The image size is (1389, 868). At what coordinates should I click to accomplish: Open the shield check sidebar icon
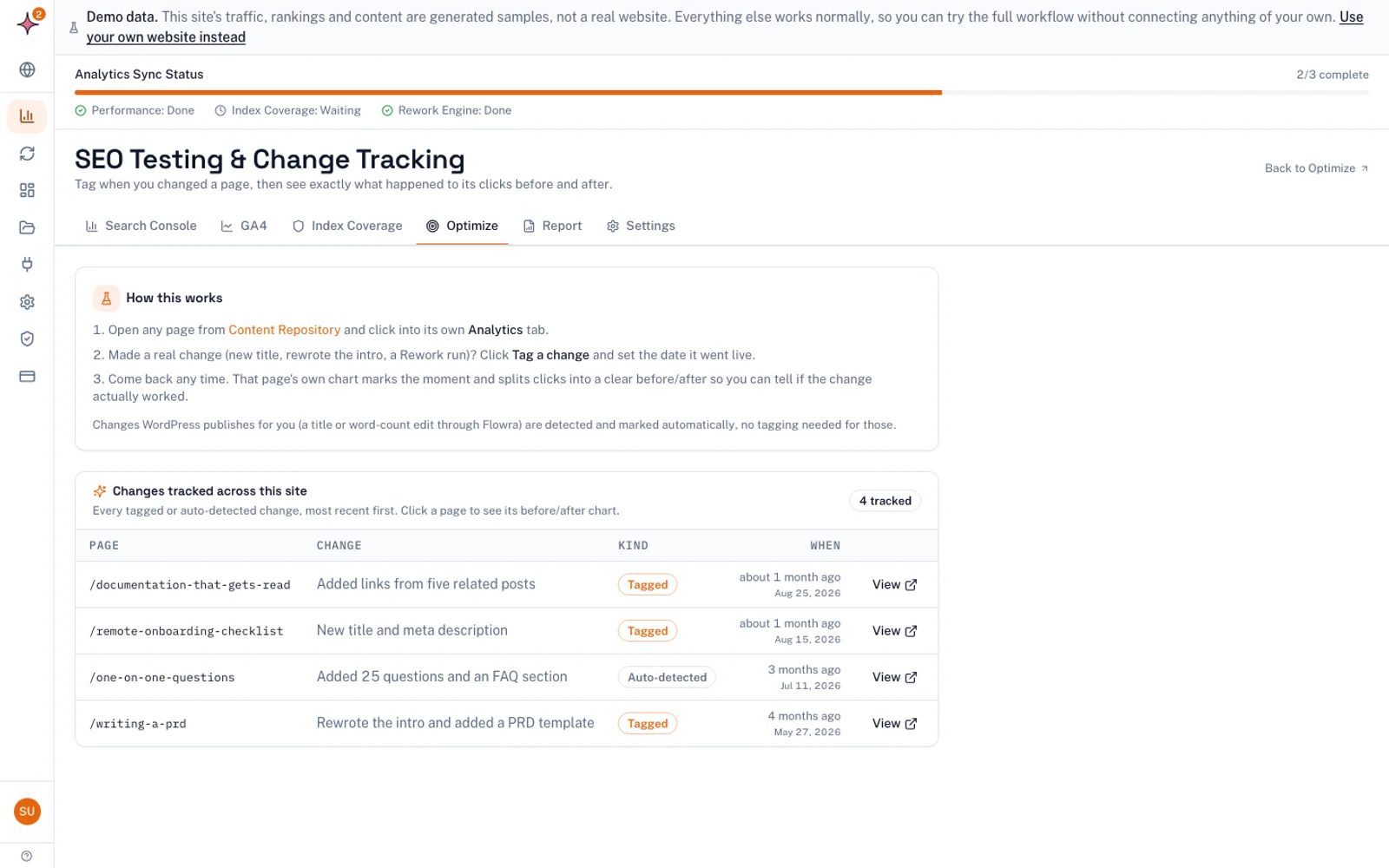click(27, 339)
